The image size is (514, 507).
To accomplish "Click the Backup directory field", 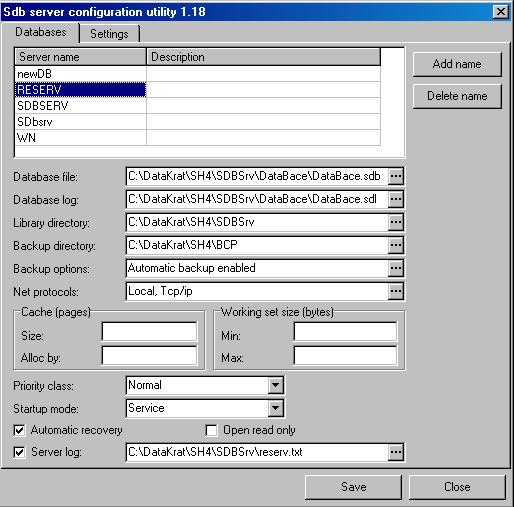I will [x=257, y=245].
